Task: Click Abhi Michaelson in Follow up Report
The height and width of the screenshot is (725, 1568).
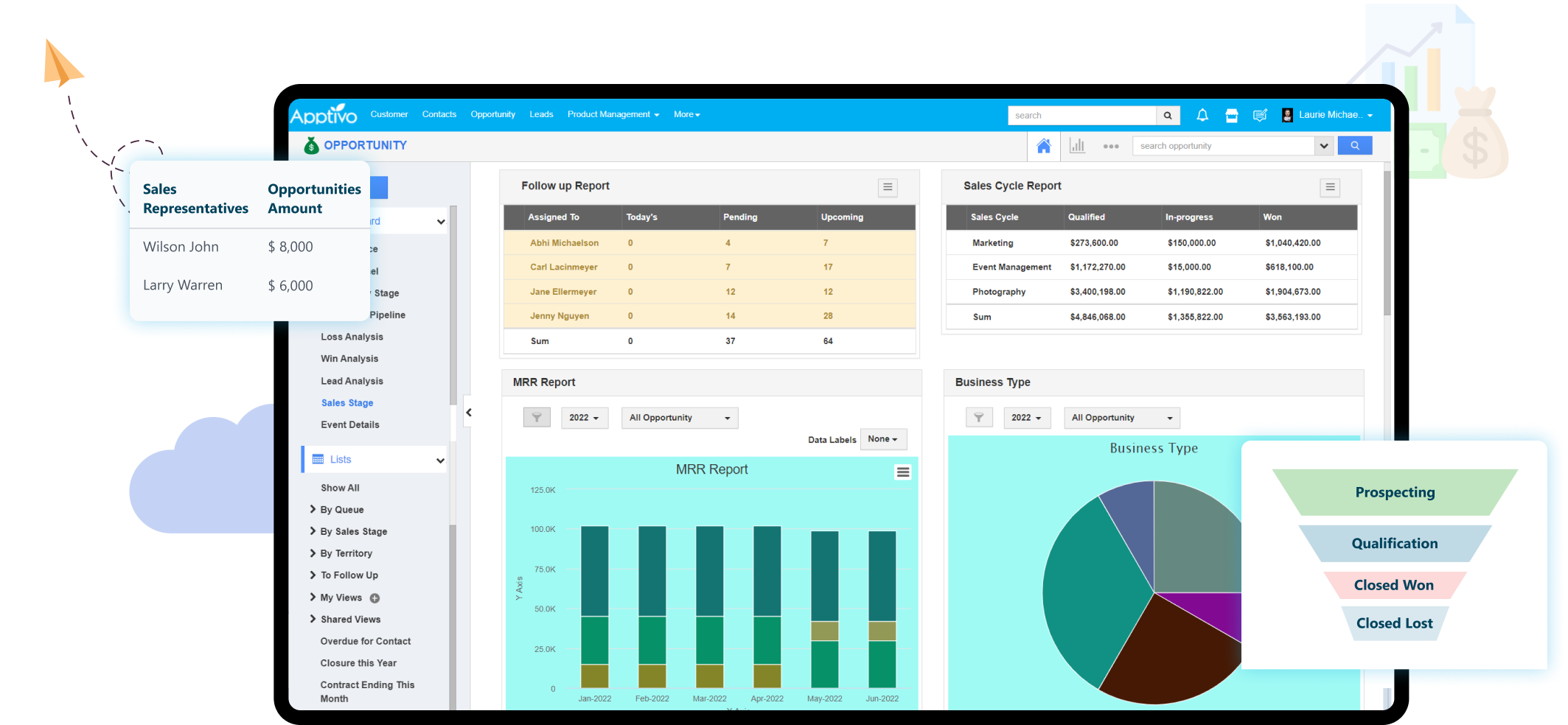Action: 564,243
